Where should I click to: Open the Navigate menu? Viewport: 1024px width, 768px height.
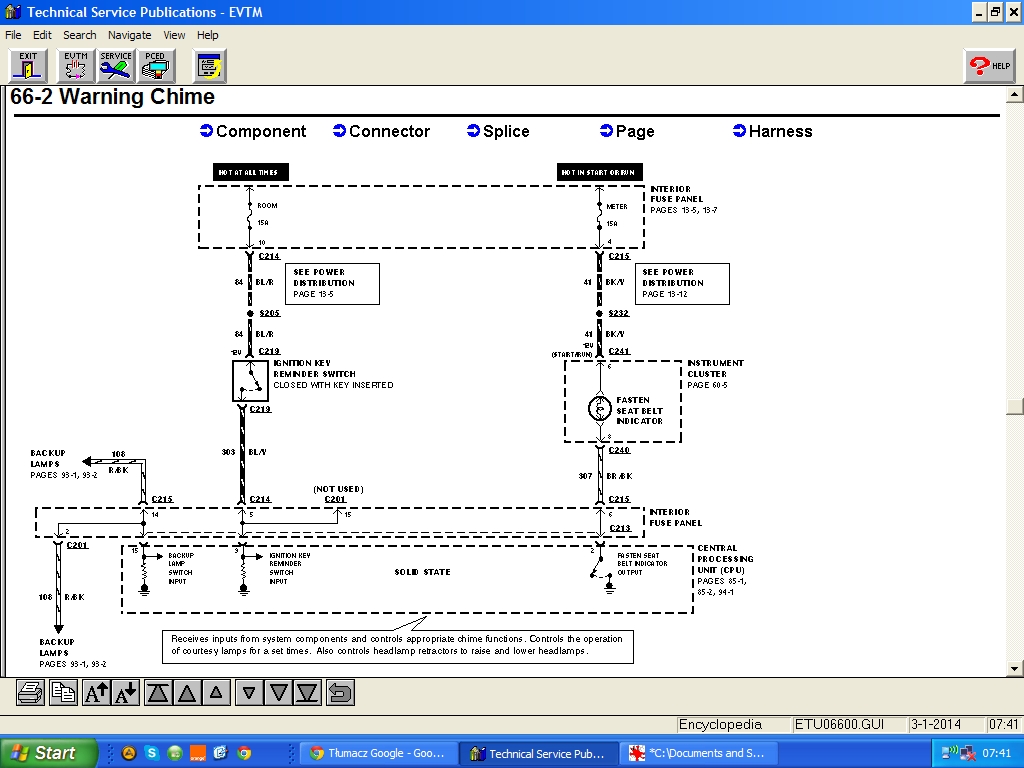129,35
